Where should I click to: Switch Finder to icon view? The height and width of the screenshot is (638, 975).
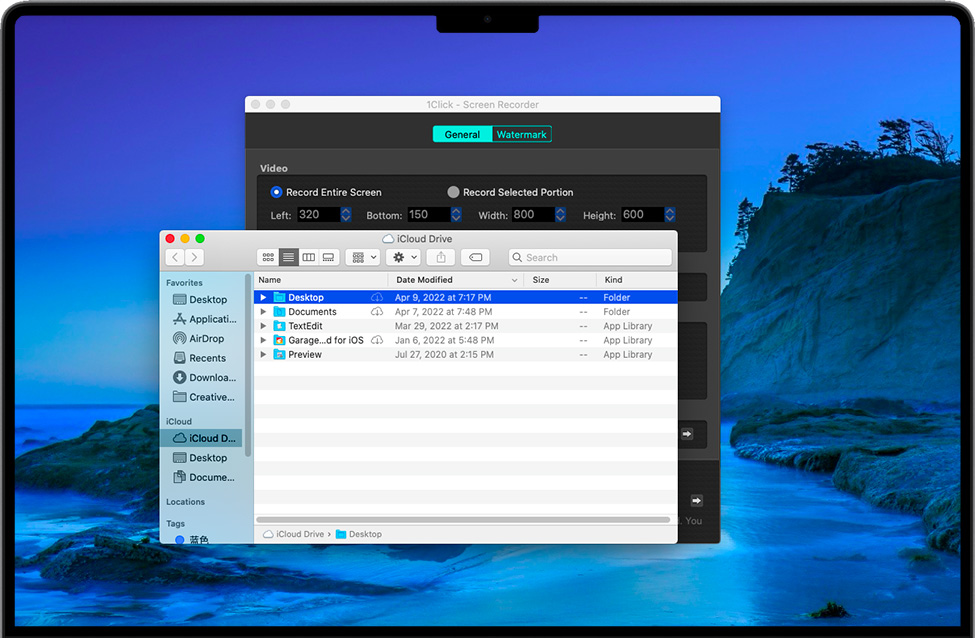point(268,257)
